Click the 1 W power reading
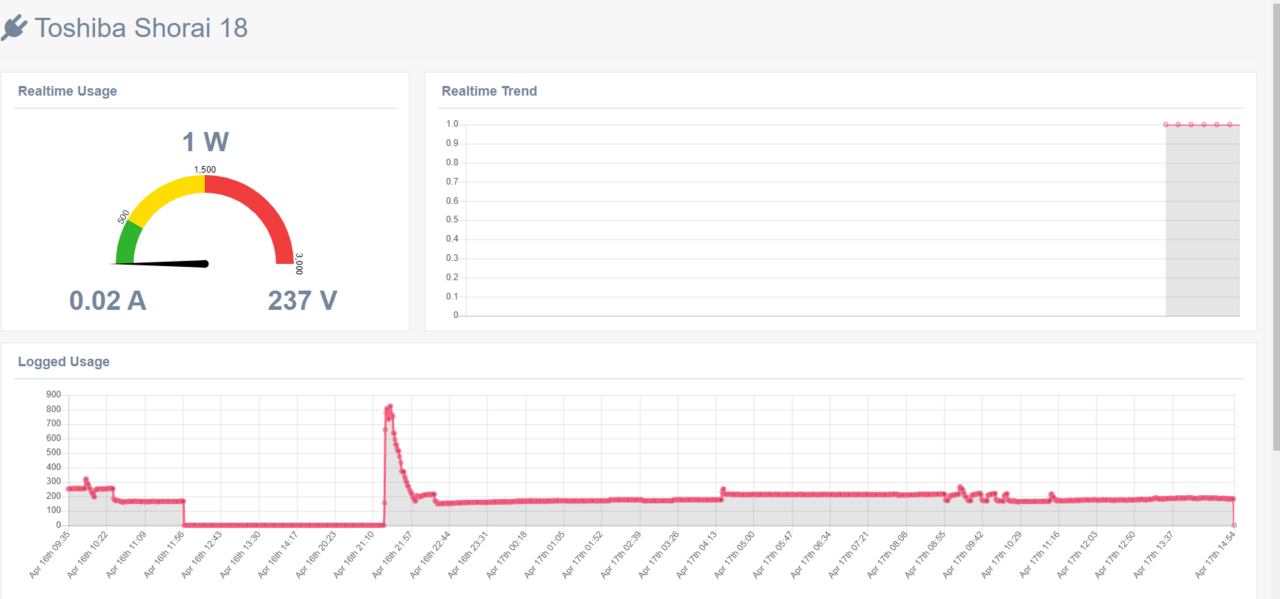The width and height of the screenshot is (1280, 599). click(205, 141)
